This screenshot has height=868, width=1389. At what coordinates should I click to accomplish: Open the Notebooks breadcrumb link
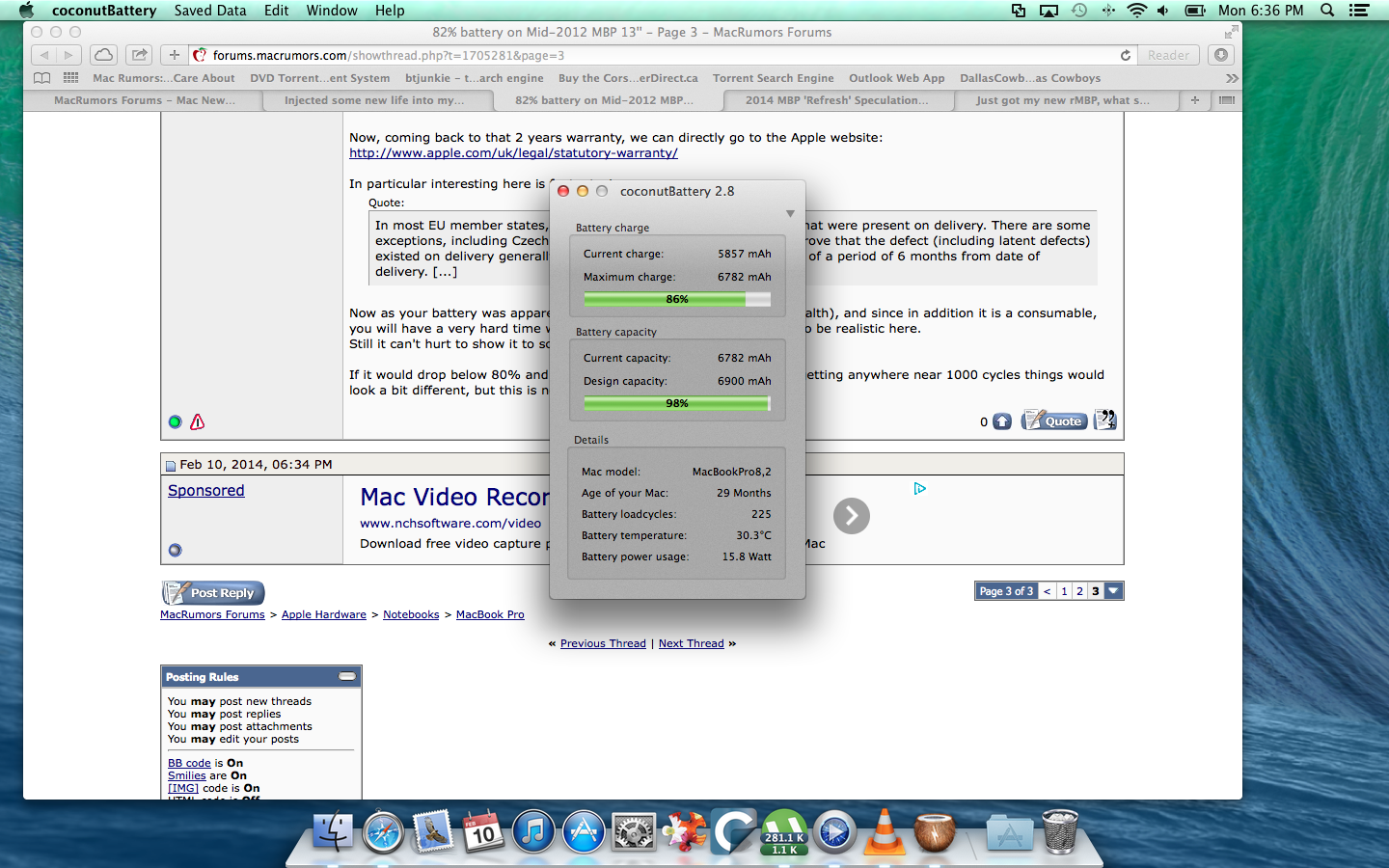coord(411,614)
